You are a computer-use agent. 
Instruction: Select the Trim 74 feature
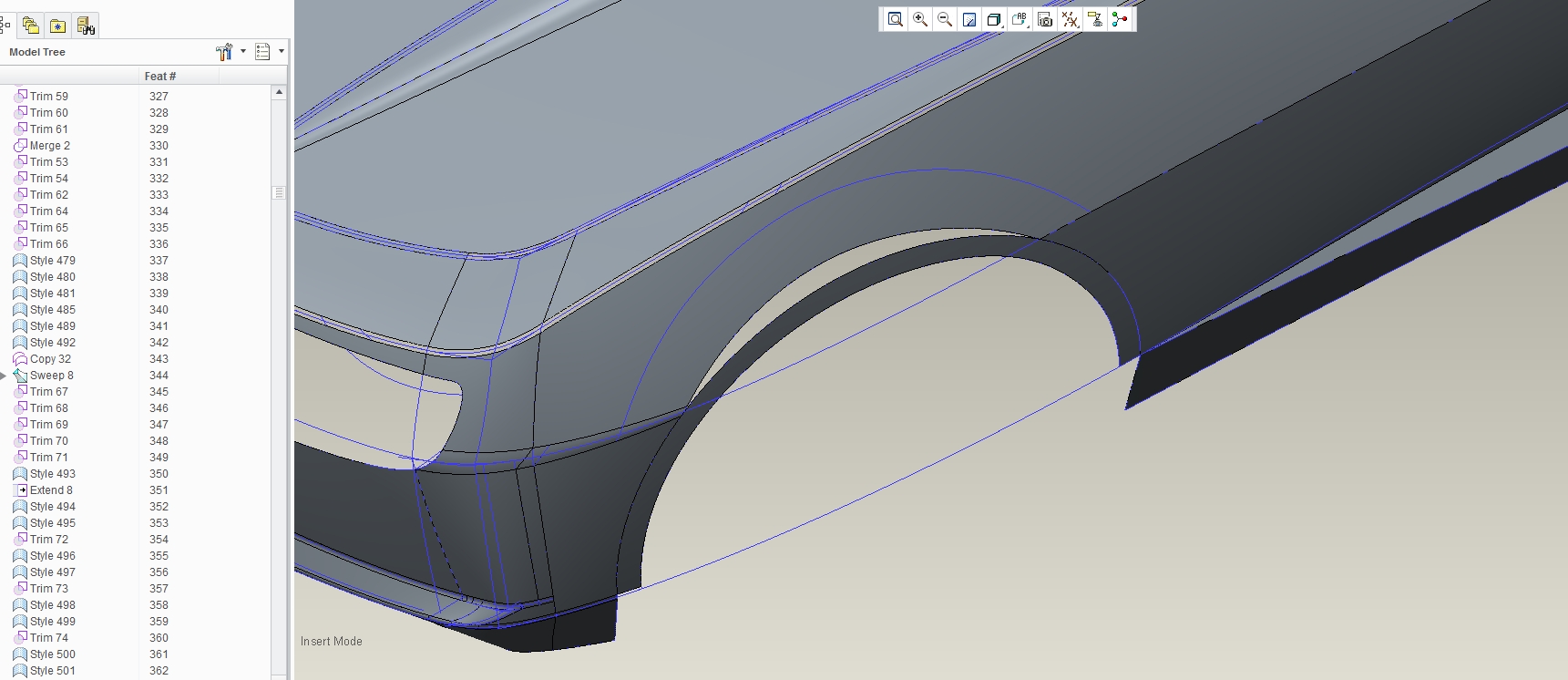pyautogui.click(x=48, y=638)
